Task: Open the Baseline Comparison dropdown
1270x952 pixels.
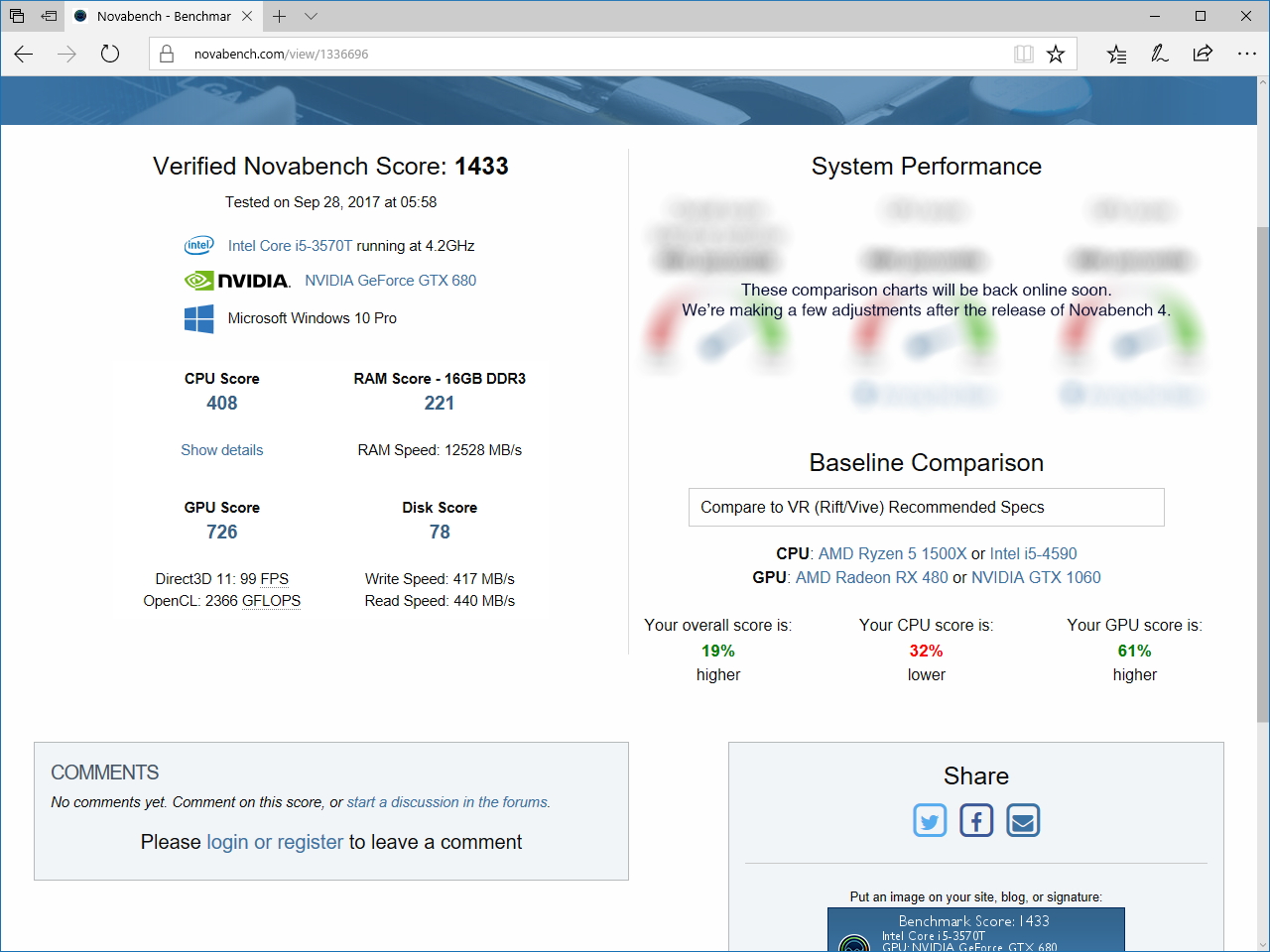Action: pyautogui.click(x=927, y=507)
